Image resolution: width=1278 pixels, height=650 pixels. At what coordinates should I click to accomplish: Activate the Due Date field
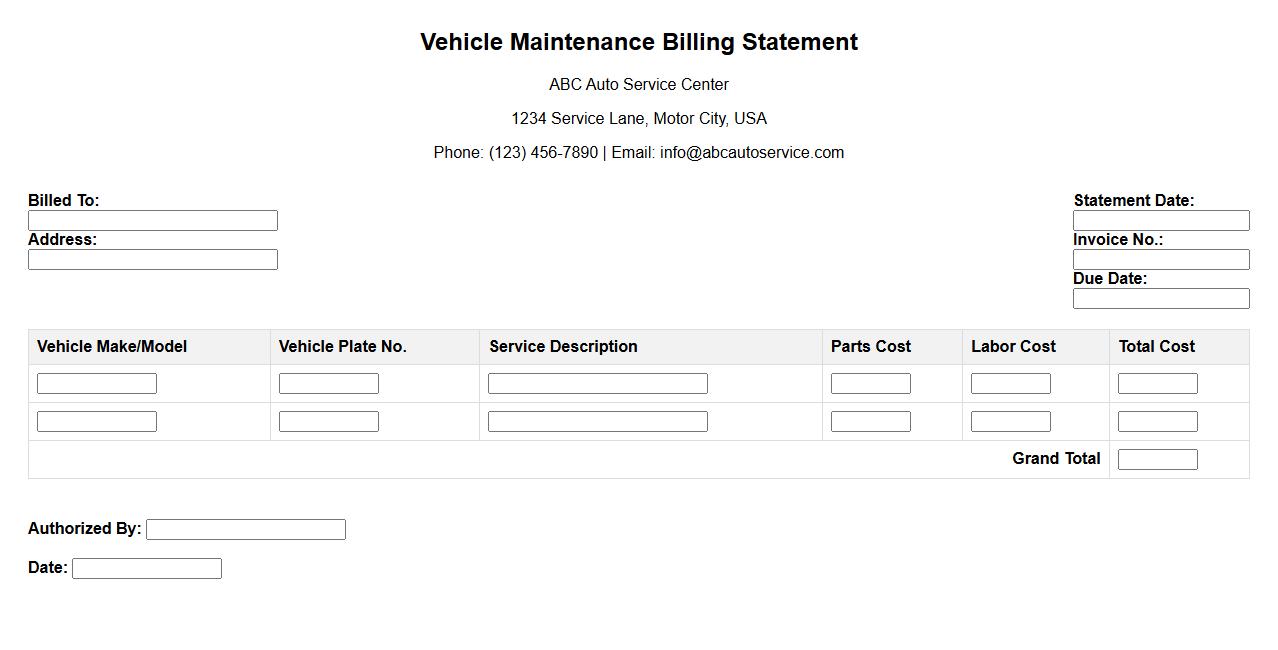pos(1161,299)
